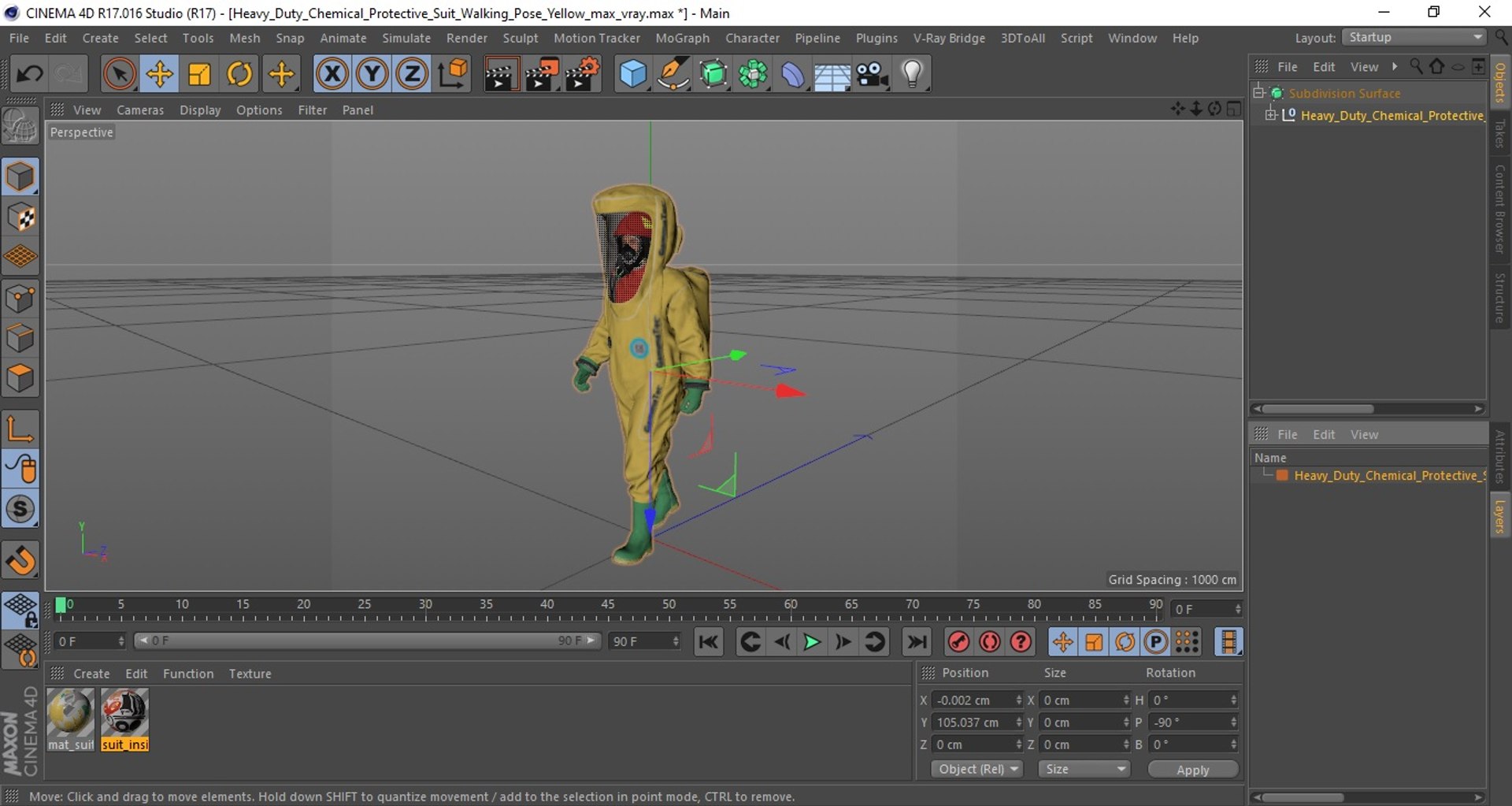This screenshot has width=1512, height=806.
Task: Switch to Texture mode
Action: pyautogui.click(x=20, y=217)
